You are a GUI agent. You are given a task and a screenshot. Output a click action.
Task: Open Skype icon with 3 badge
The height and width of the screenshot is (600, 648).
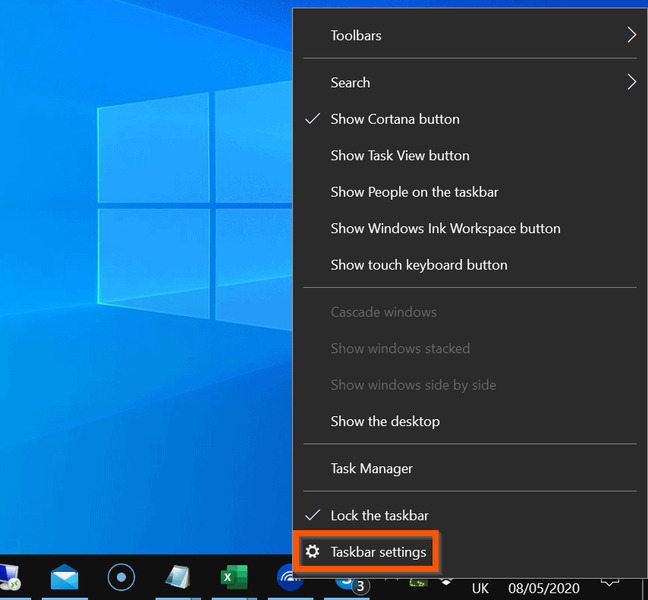pyautogui.click(x=351, y=585)
